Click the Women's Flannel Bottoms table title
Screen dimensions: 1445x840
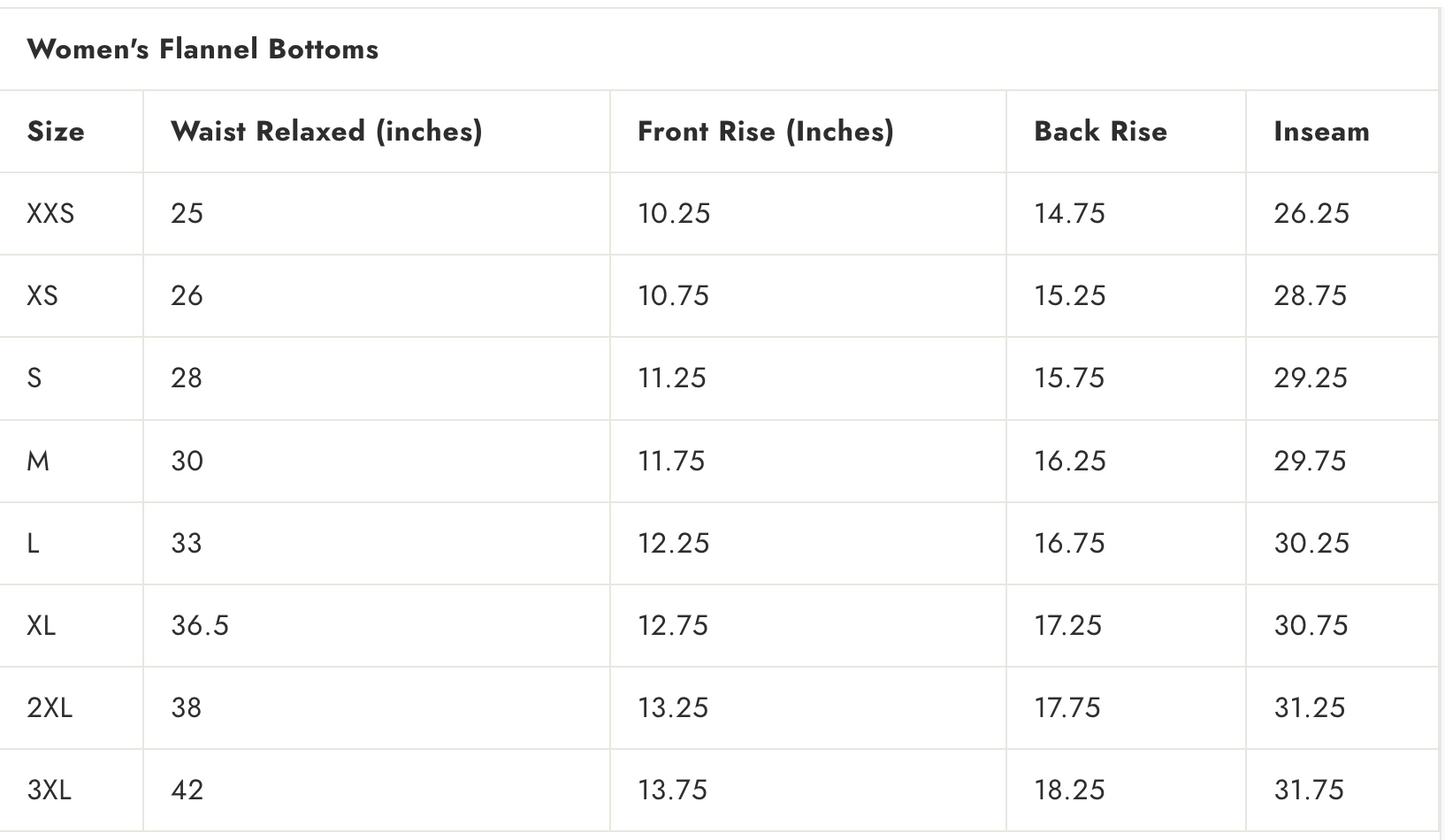point(202,49)
